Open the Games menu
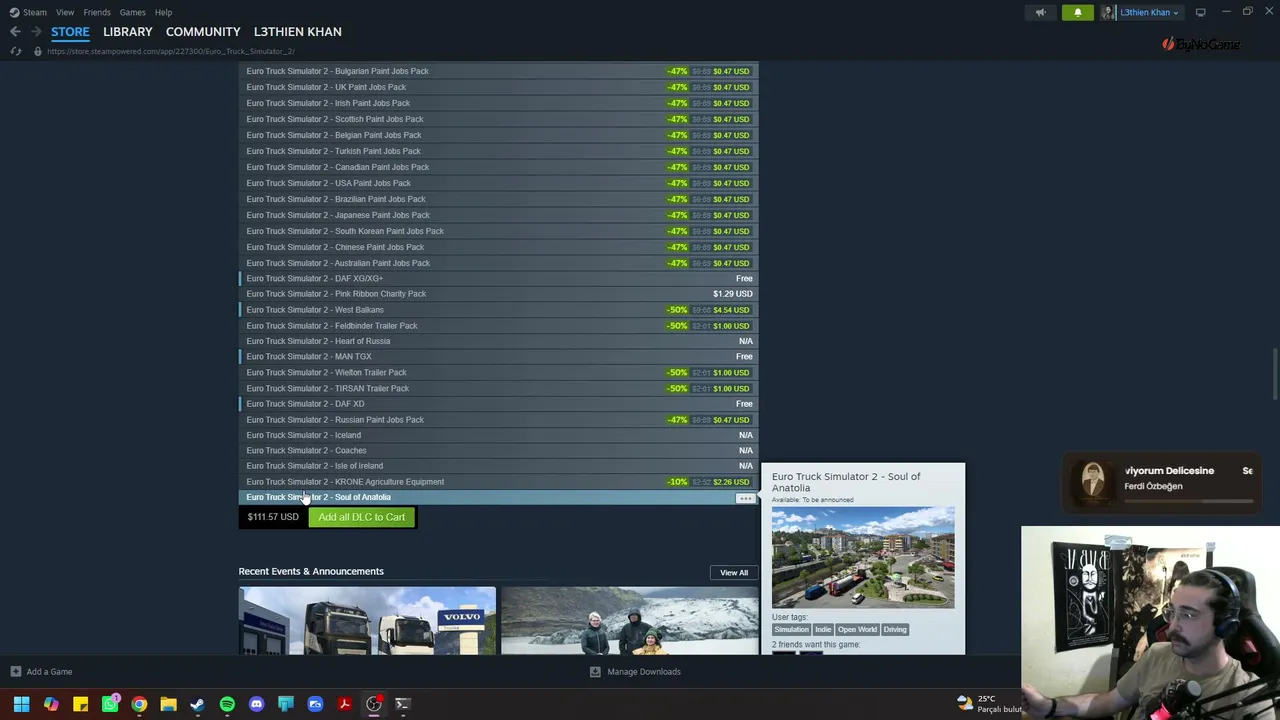 (x=132, y=12)
